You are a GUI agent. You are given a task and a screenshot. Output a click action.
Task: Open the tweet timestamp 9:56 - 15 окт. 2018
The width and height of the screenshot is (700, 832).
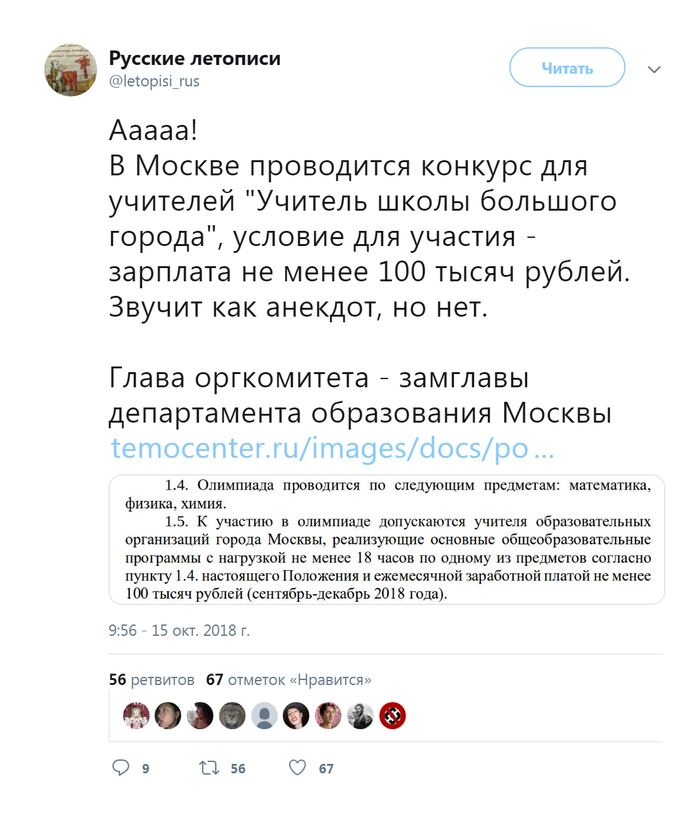(179, 631)
